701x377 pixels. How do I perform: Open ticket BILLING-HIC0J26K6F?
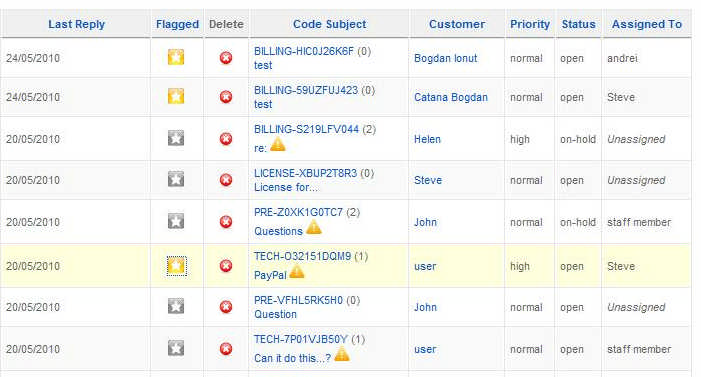(304, 51)
